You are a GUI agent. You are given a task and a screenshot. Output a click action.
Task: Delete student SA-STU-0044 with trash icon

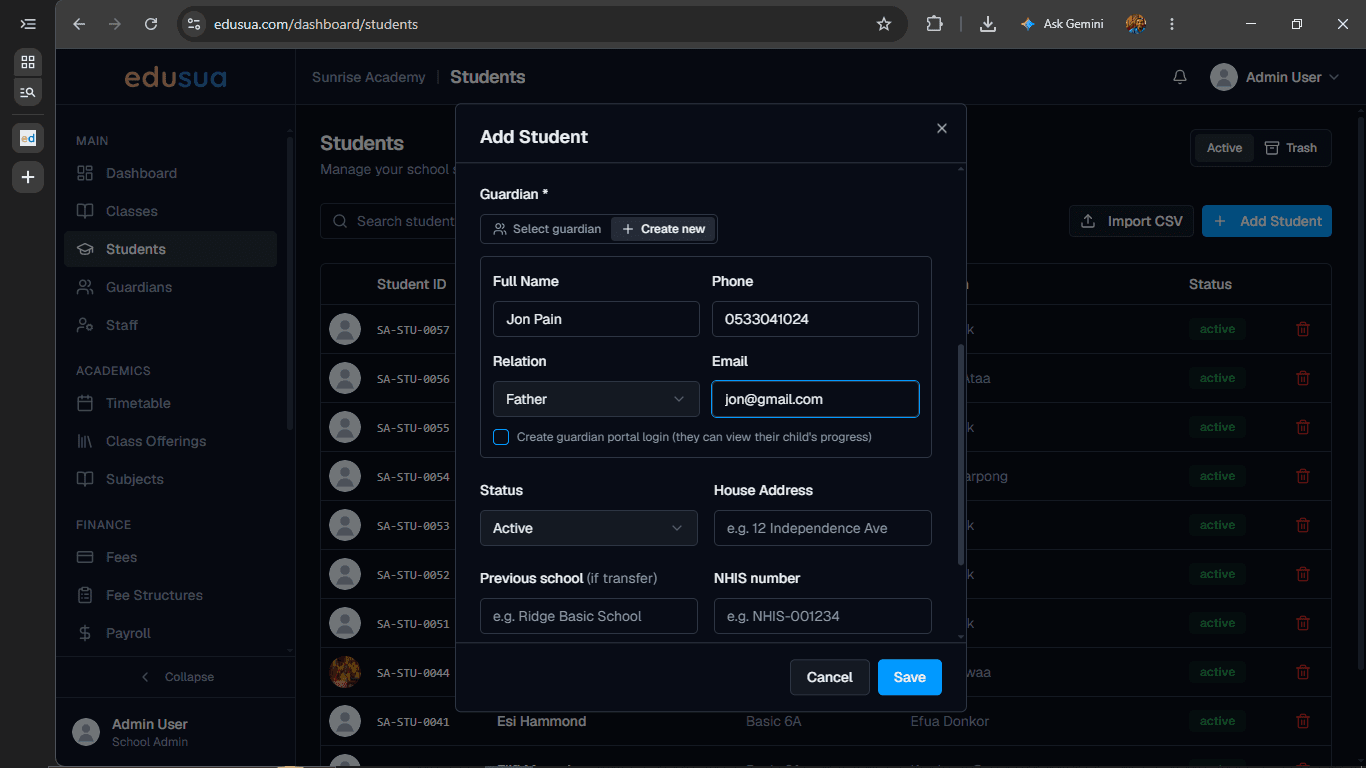1303,672
